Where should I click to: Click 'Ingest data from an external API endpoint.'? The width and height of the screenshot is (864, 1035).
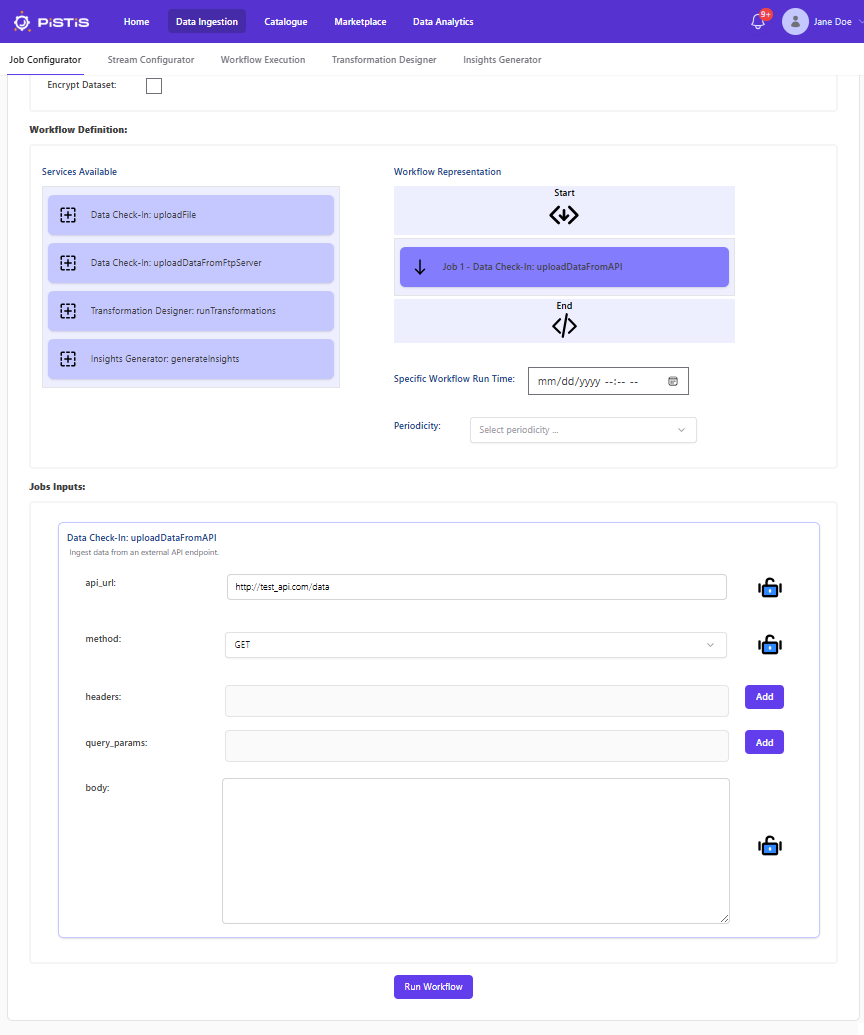(144, 552)
